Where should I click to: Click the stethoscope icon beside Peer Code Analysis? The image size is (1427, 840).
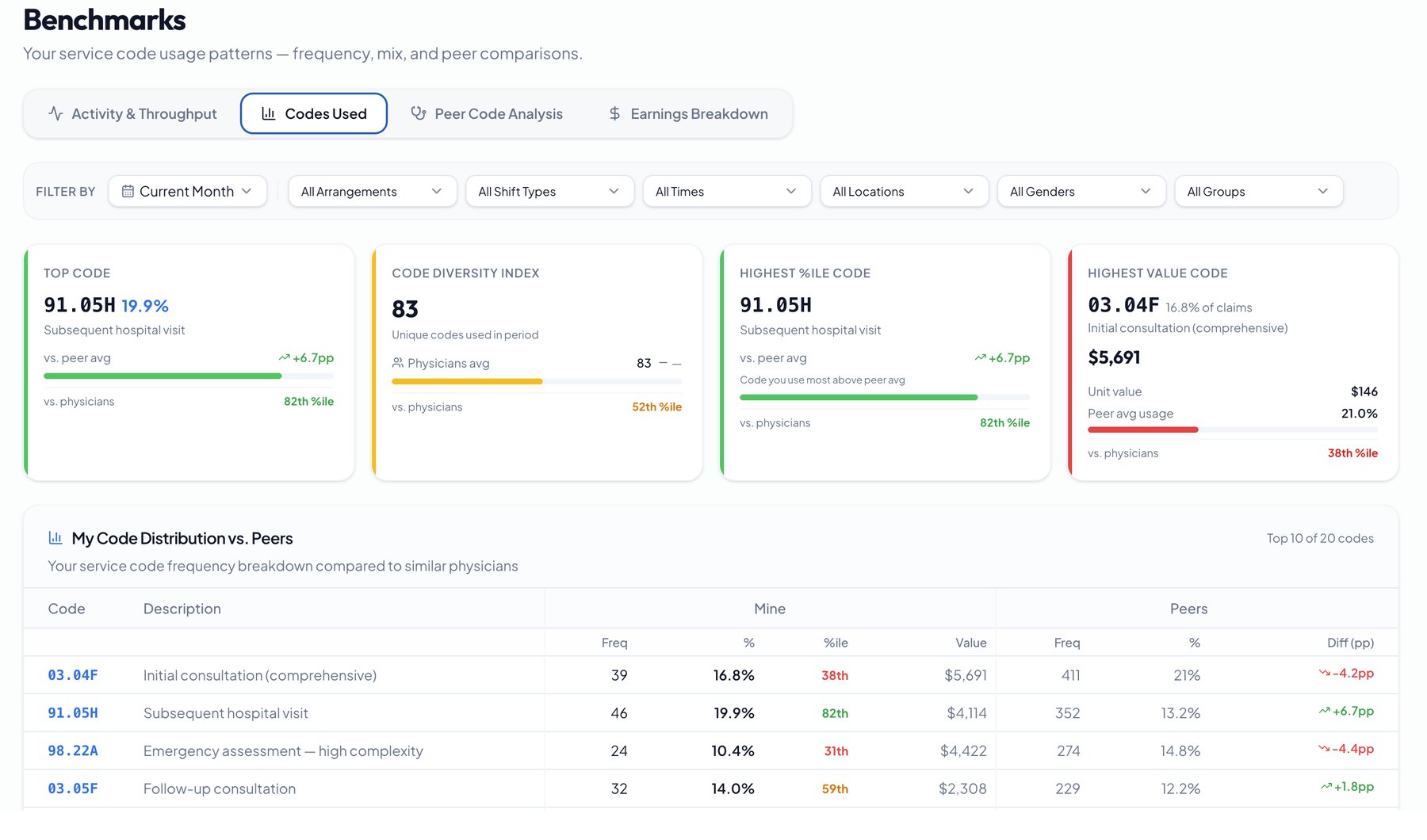tap(419, 113)
